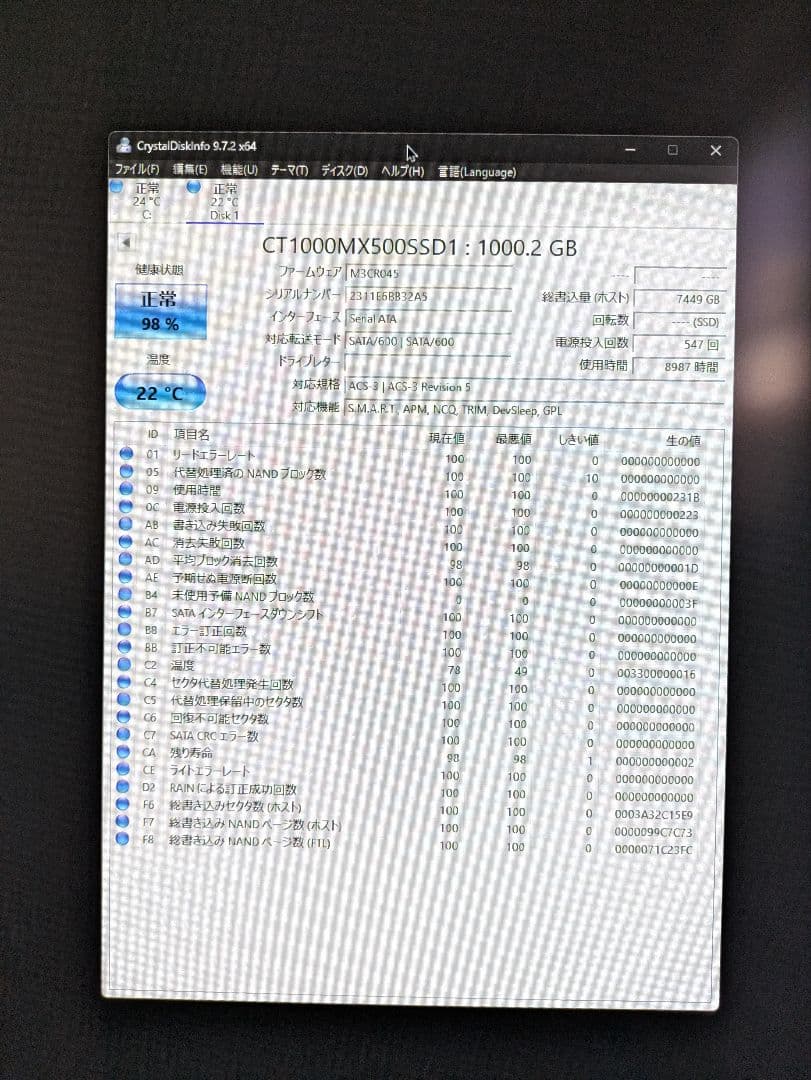
Task: Click the rotation rate value (SSD)
Action: pyautogui.click(x=679, y=322)
